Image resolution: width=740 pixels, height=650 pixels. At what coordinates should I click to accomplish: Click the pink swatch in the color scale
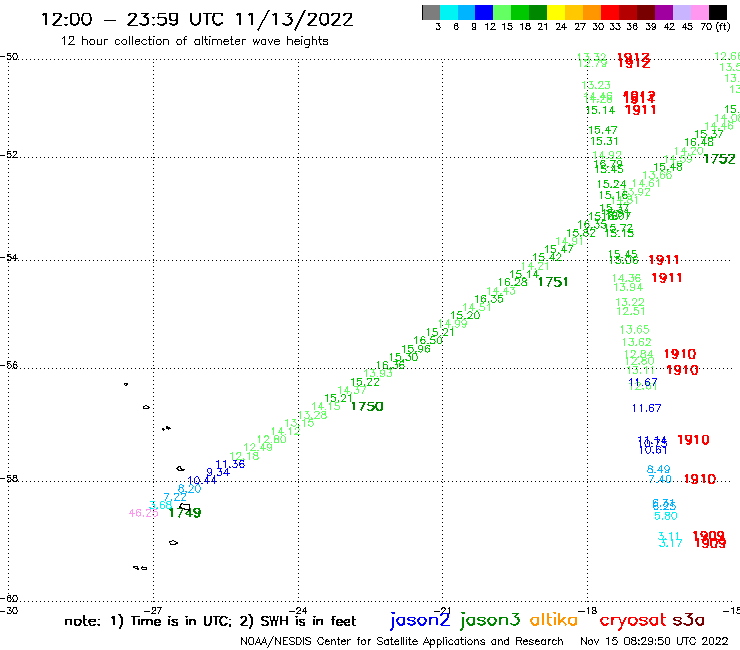click(x=700, y=12)
